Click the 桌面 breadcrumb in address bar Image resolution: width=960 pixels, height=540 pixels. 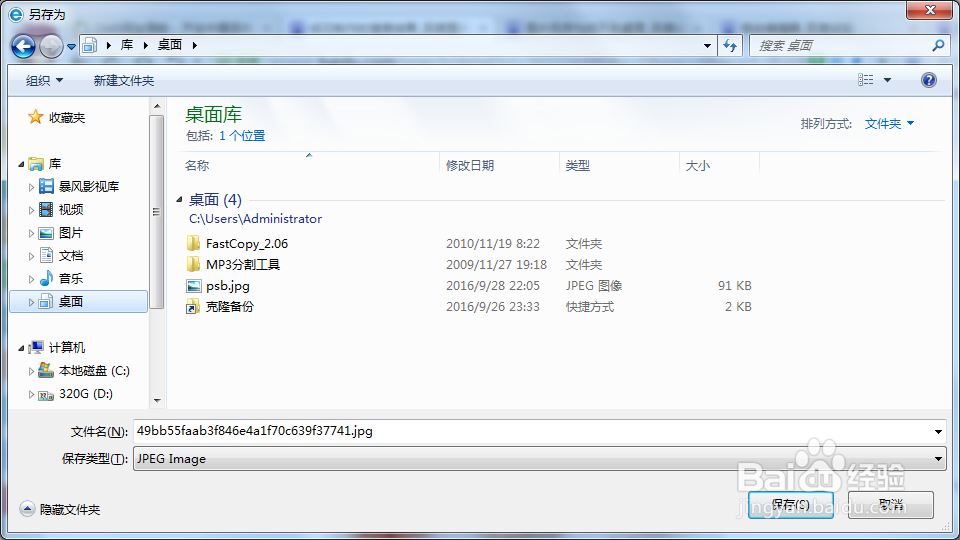point(170,45)
